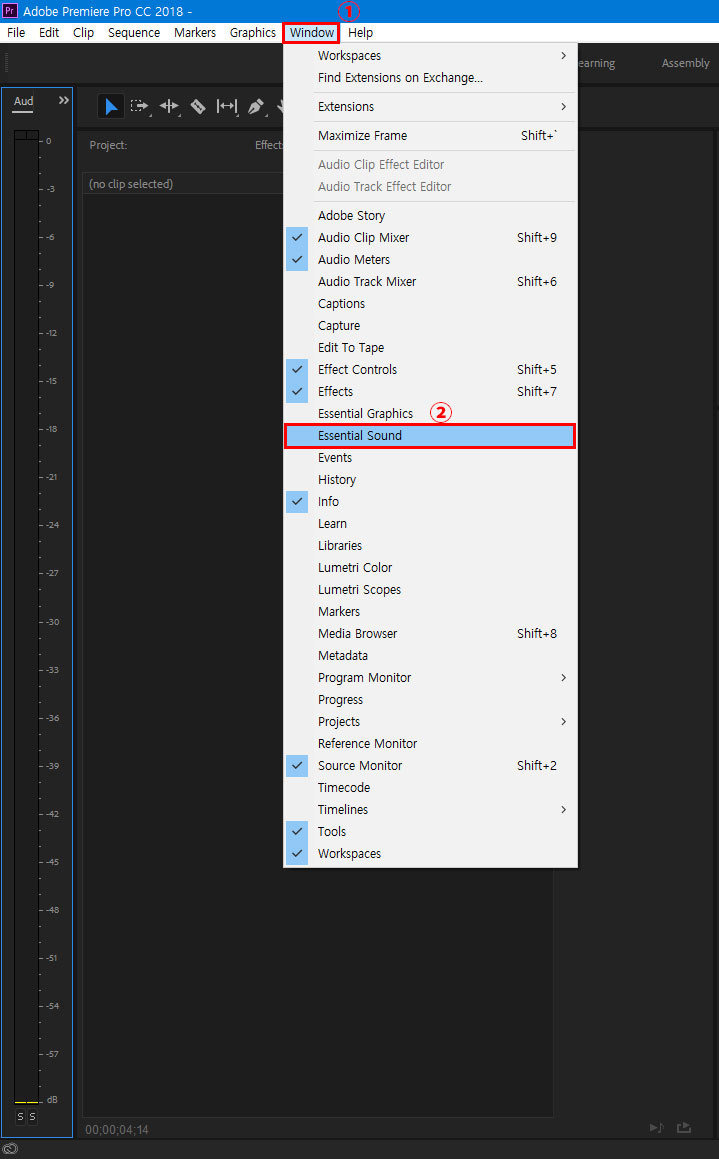Screen dimensions: 719x1159
Task: Select the Track Select Forward tool
Action: (x=139, y=106)
